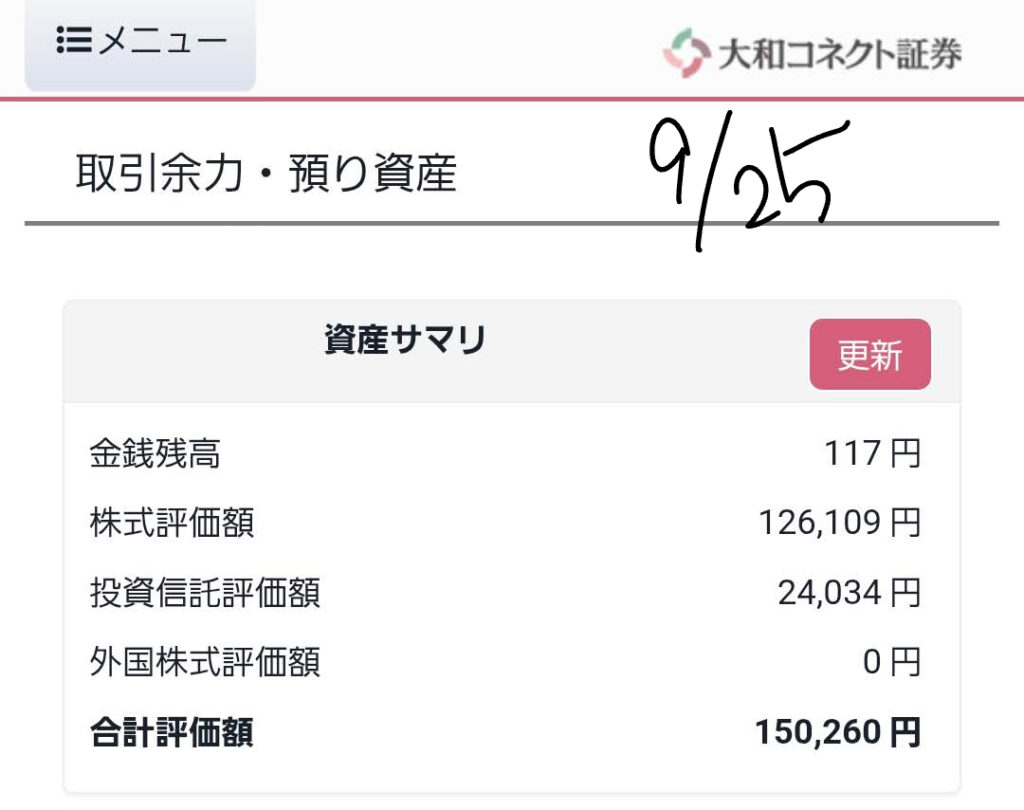Select the 資産サマリ panel title
The width and height of the screenshot is (1024, 810).
click(405, 341)
